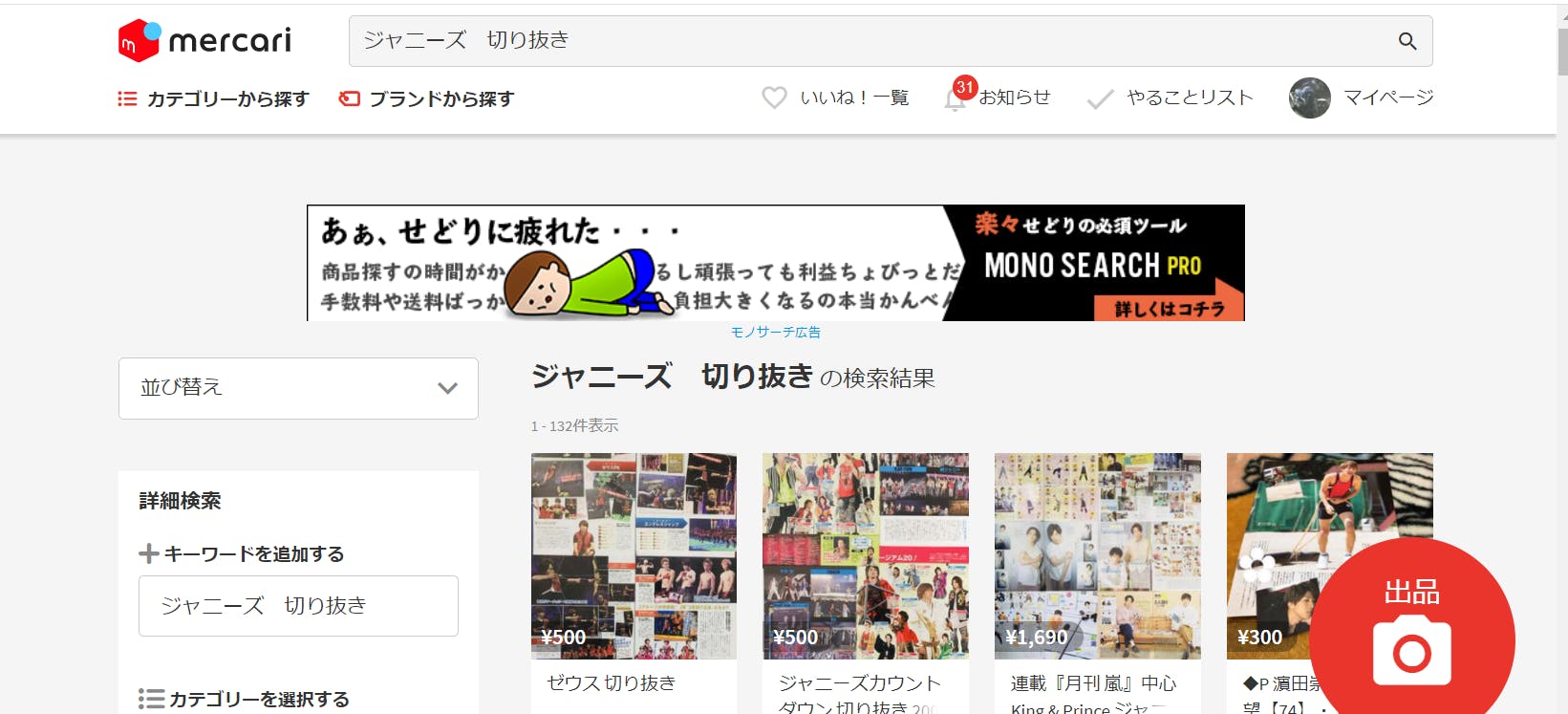The width and height of the screenshot is (1568, 714).
Task: Open the notification bell with 31 badge
Action: coord(955,97)
